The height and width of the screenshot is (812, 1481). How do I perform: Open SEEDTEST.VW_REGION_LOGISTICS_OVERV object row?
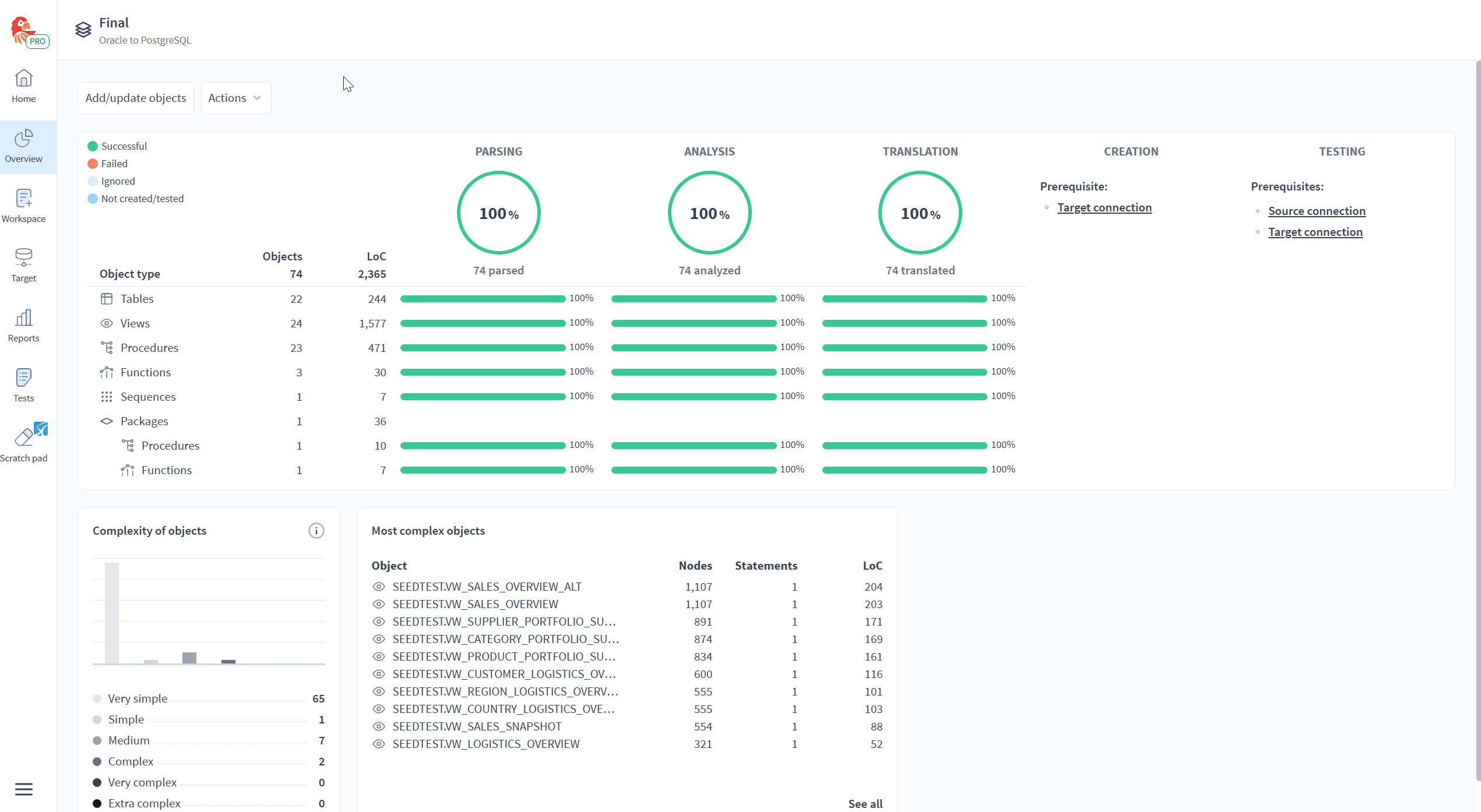[627, 691]
